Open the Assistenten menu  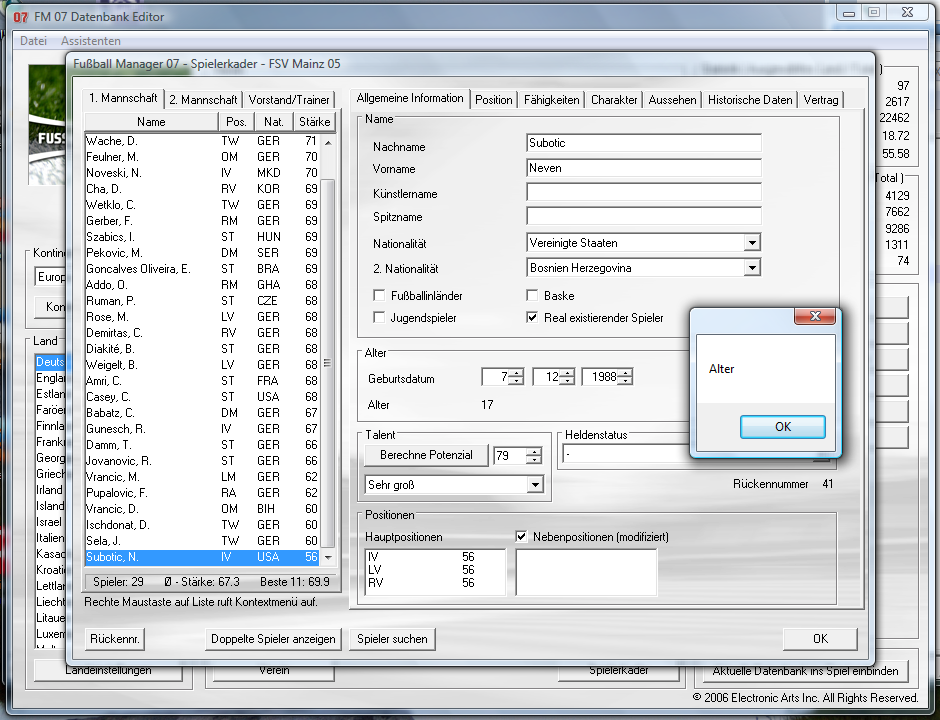coord(91,41)
